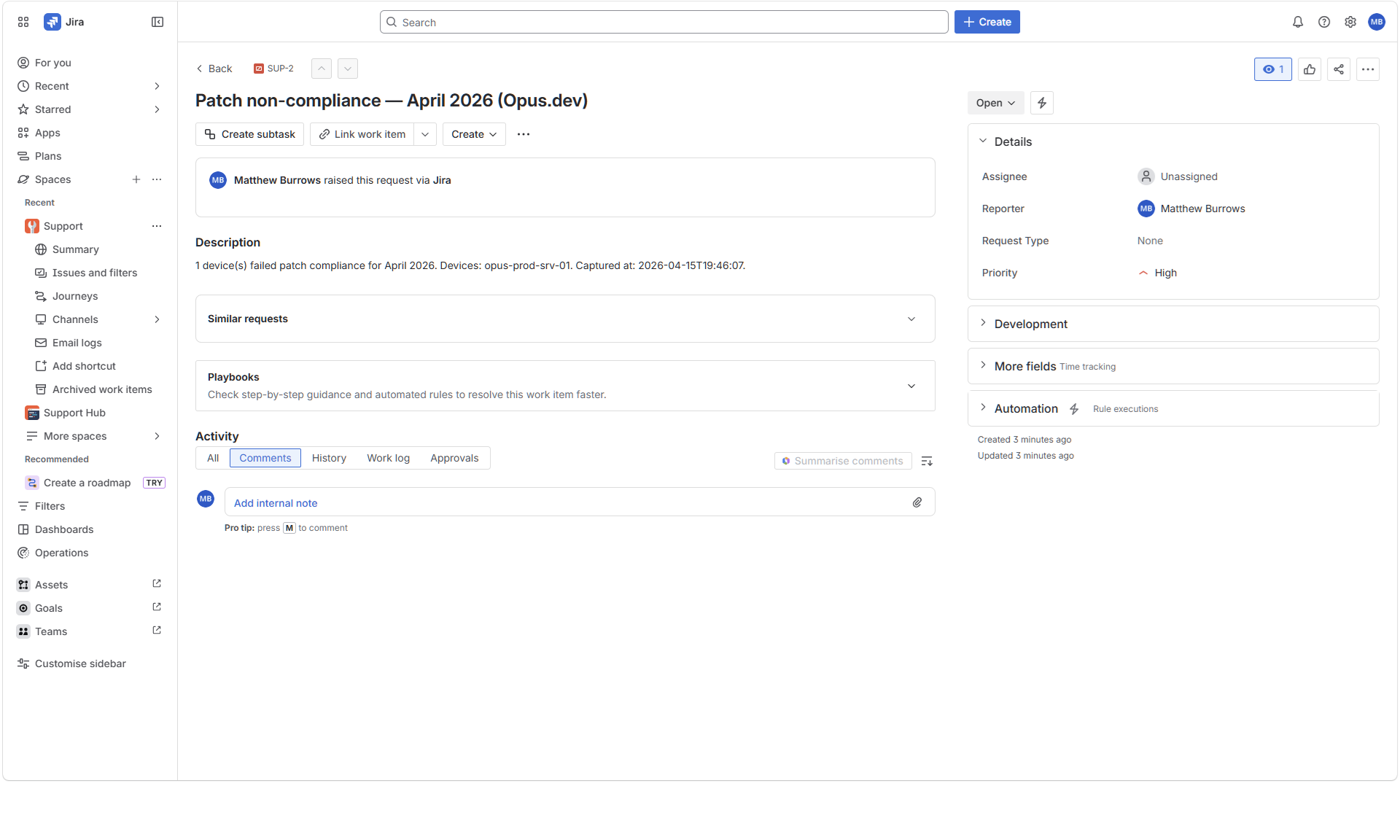Image resolution: width=1400 pixels, height=840 pixels.
Task: Open Email logs page
Action: 77,343
